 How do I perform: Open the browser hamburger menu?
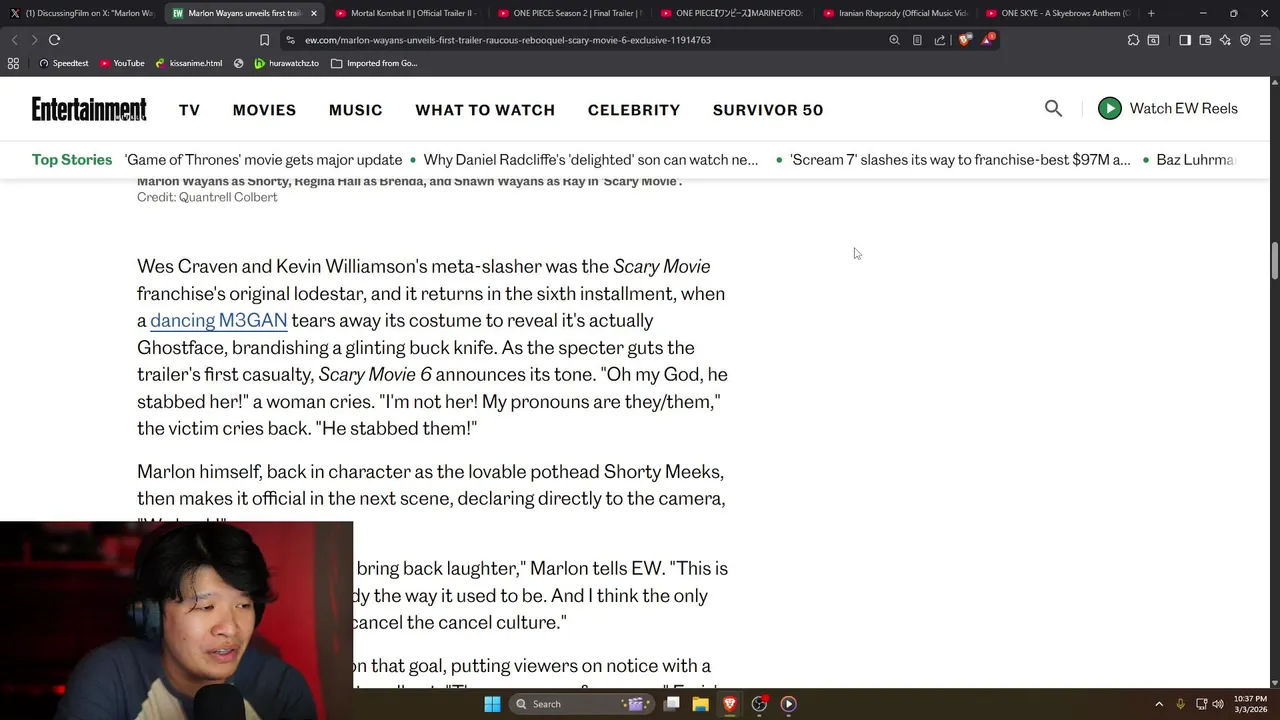tap(1265, 40)
